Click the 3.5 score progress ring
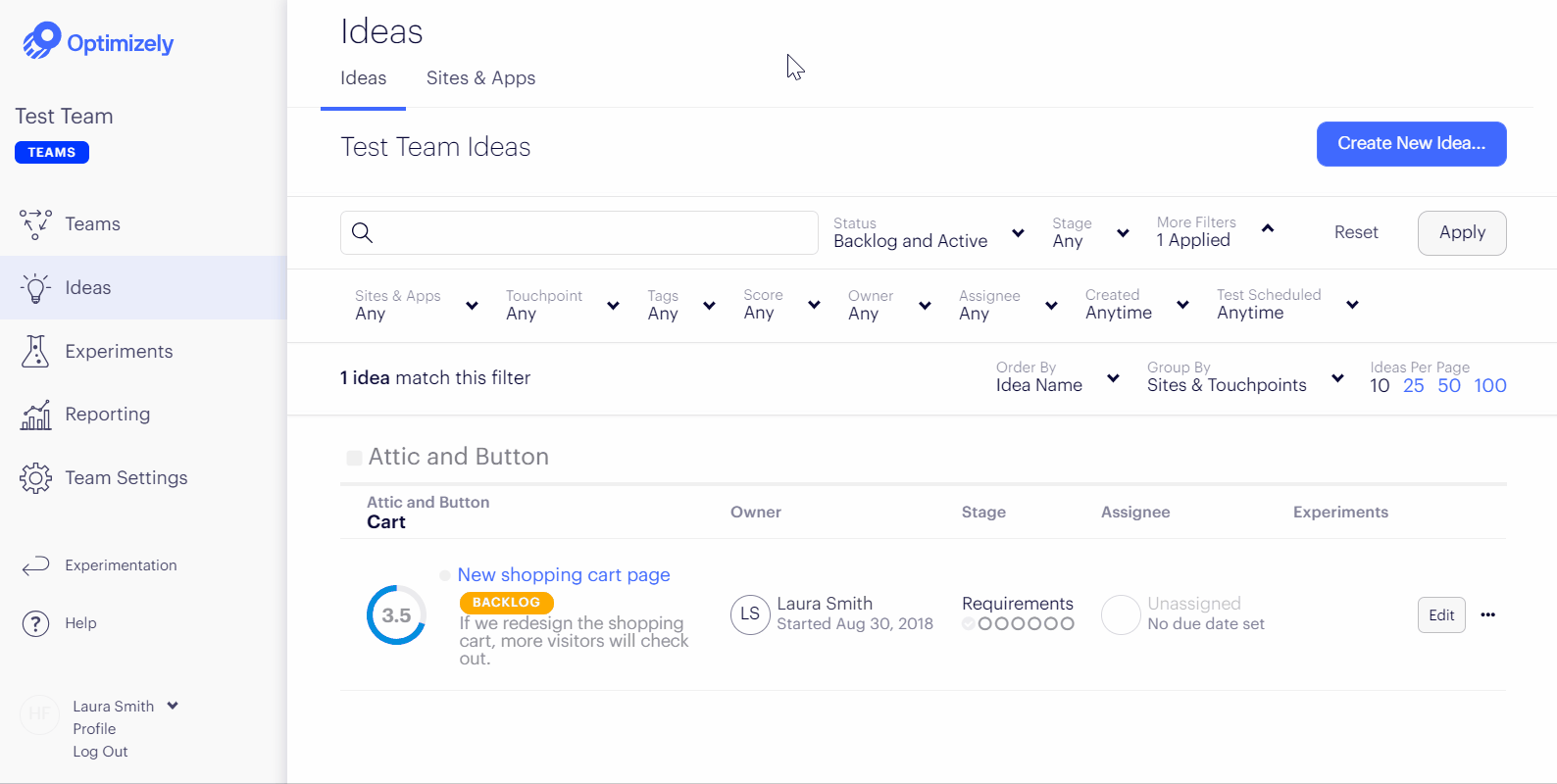Viewport: 1557px width, 784px height. pos(396,615)
